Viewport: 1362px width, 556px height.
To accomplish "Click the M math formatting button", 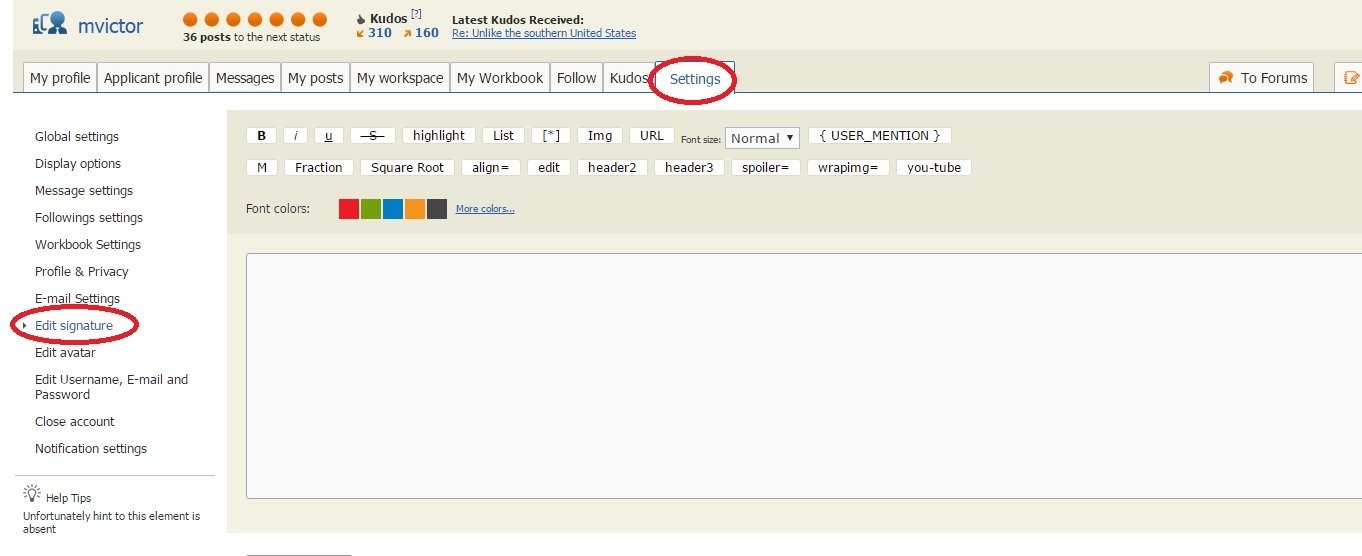I will 261,168.
